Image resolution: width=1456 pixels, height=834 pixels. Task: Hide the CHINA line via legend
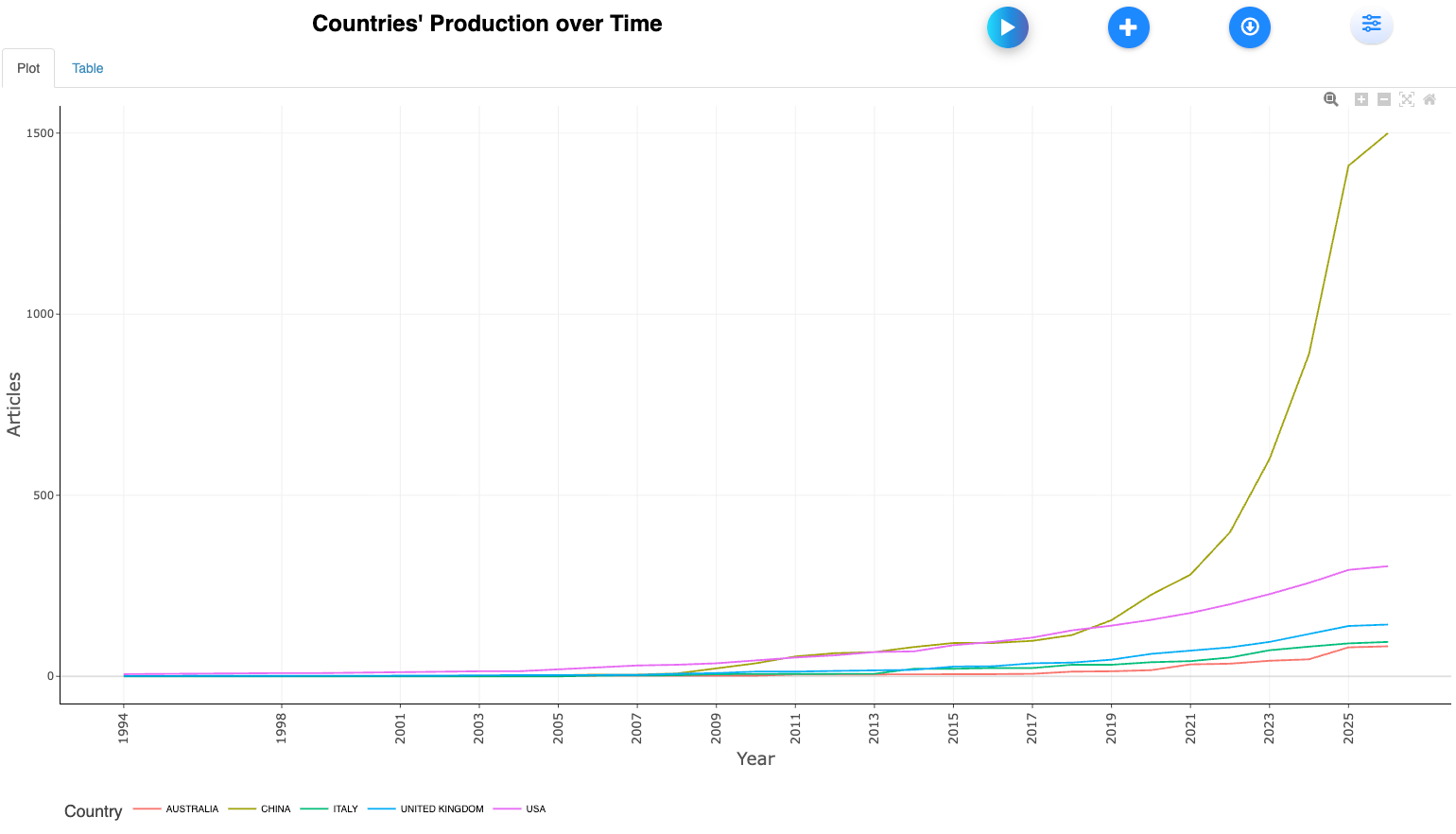[275, 809]
